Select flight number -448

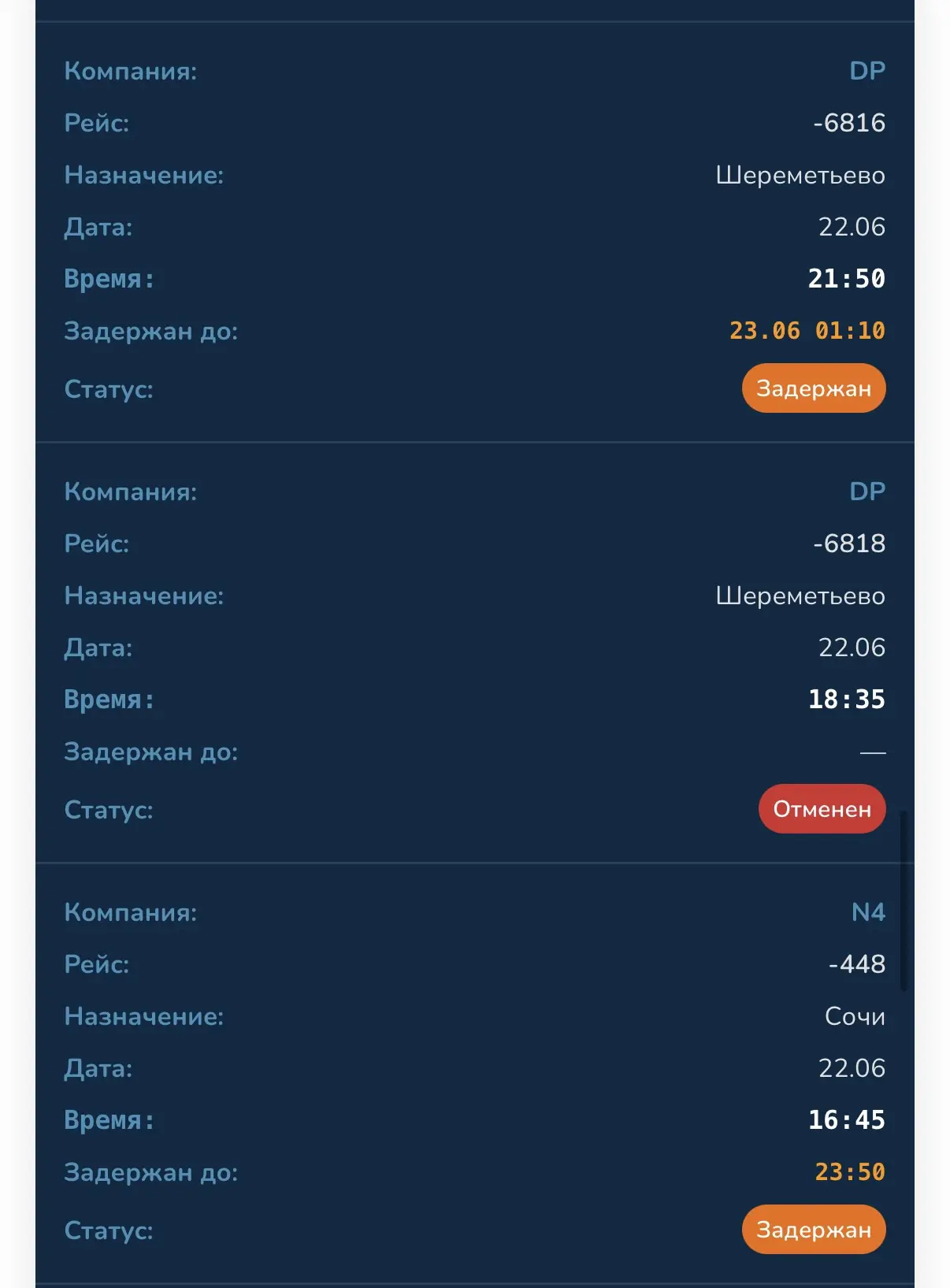click(x=857, y=964)
